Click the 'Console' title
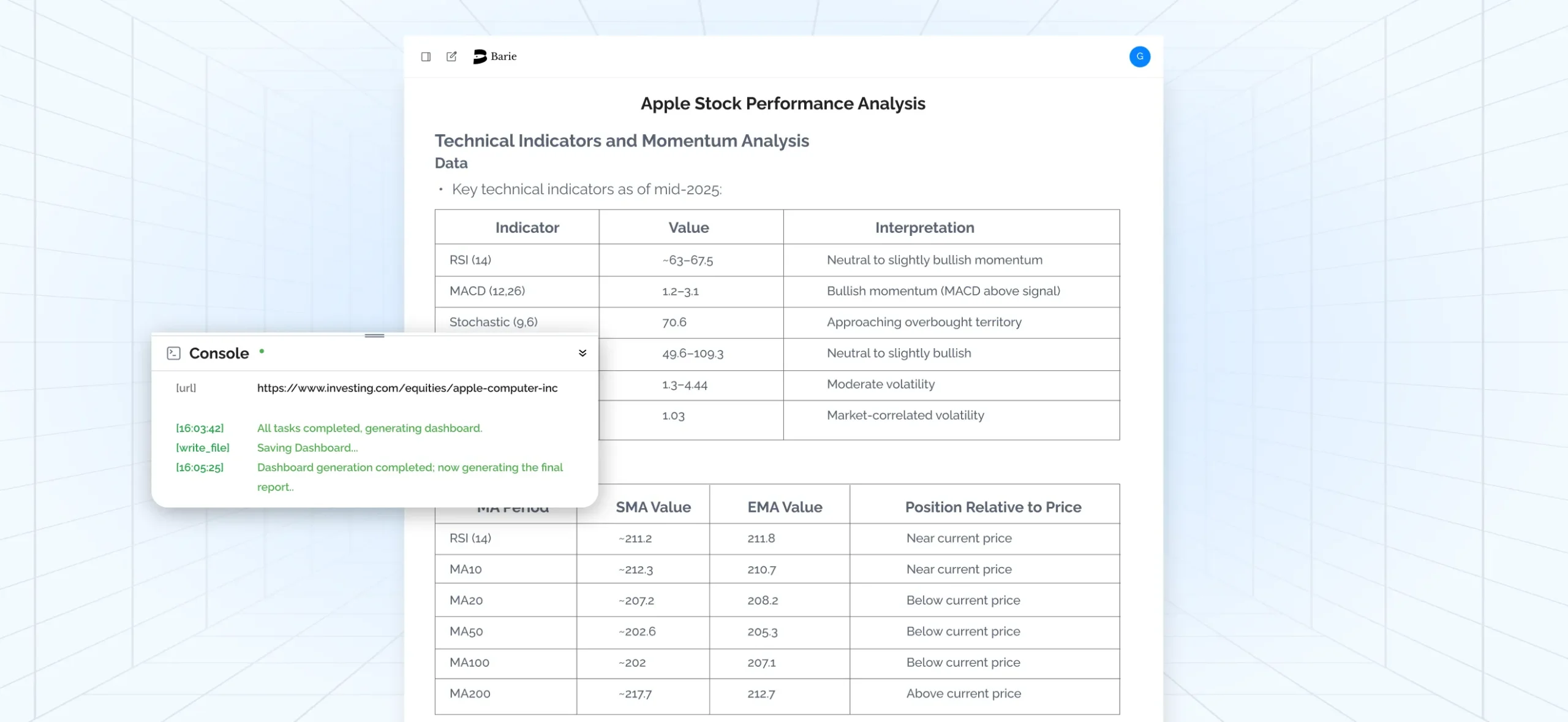 coord(219,353)
